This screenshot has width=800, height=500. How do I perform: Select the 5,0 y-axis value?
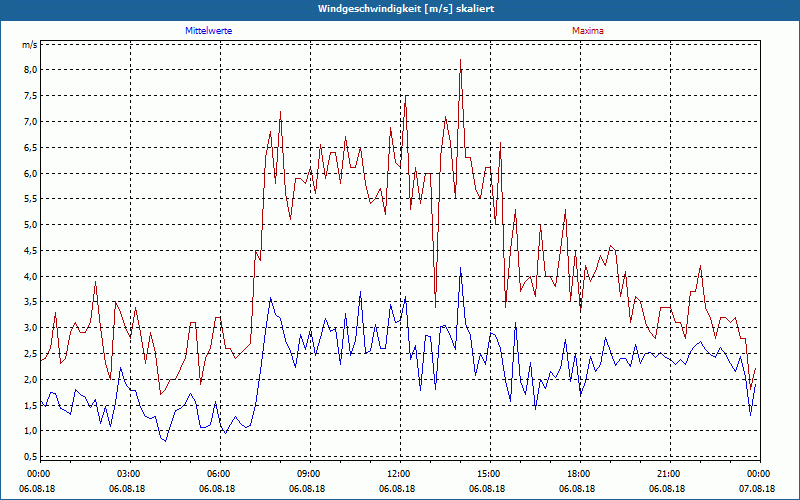(x=32, y=225)
